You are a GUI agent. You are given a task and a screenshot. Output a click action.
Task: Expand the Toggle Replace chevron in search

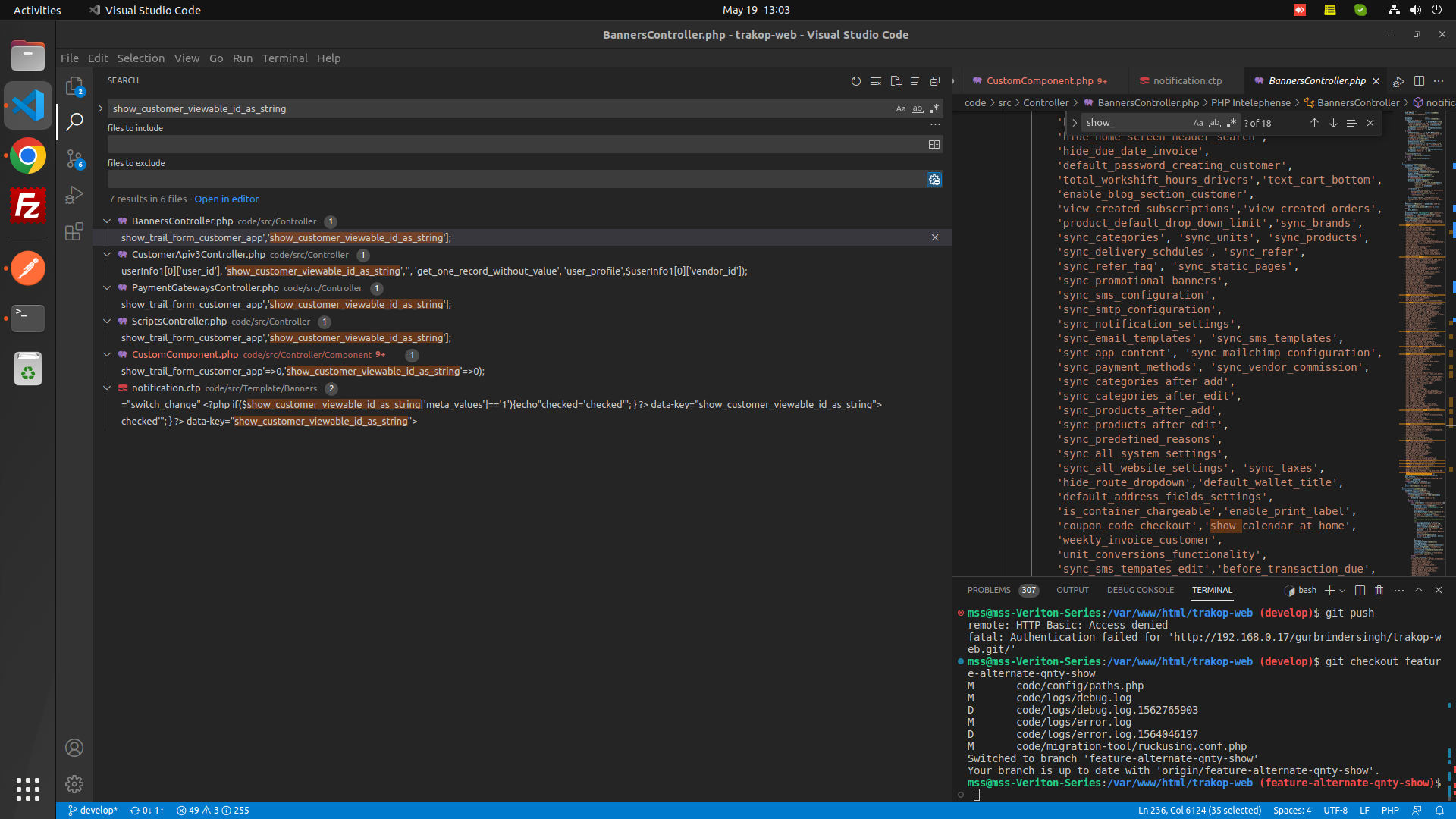(x=100, y=108)
